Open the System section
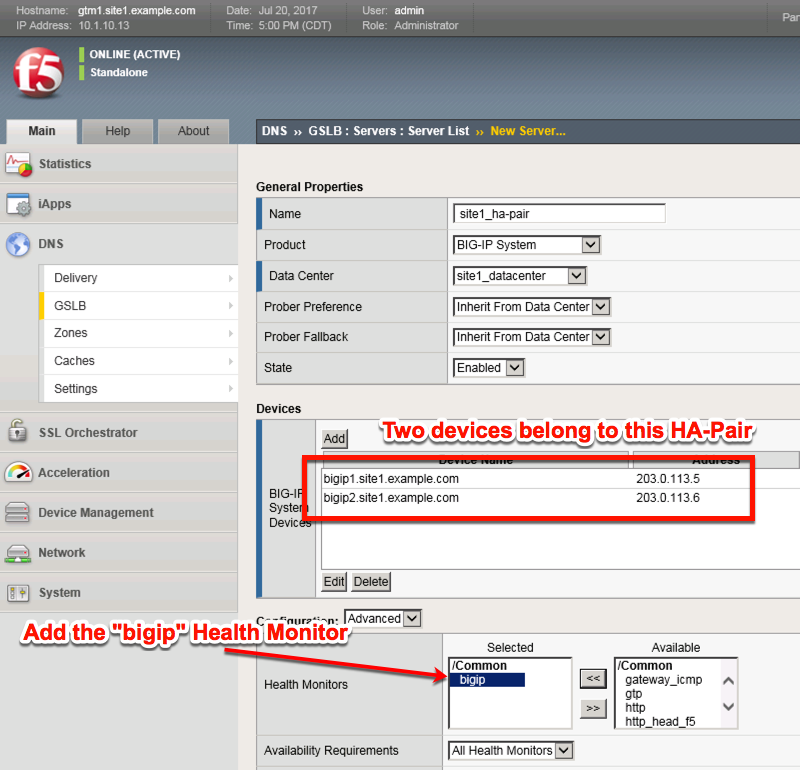 118,592
